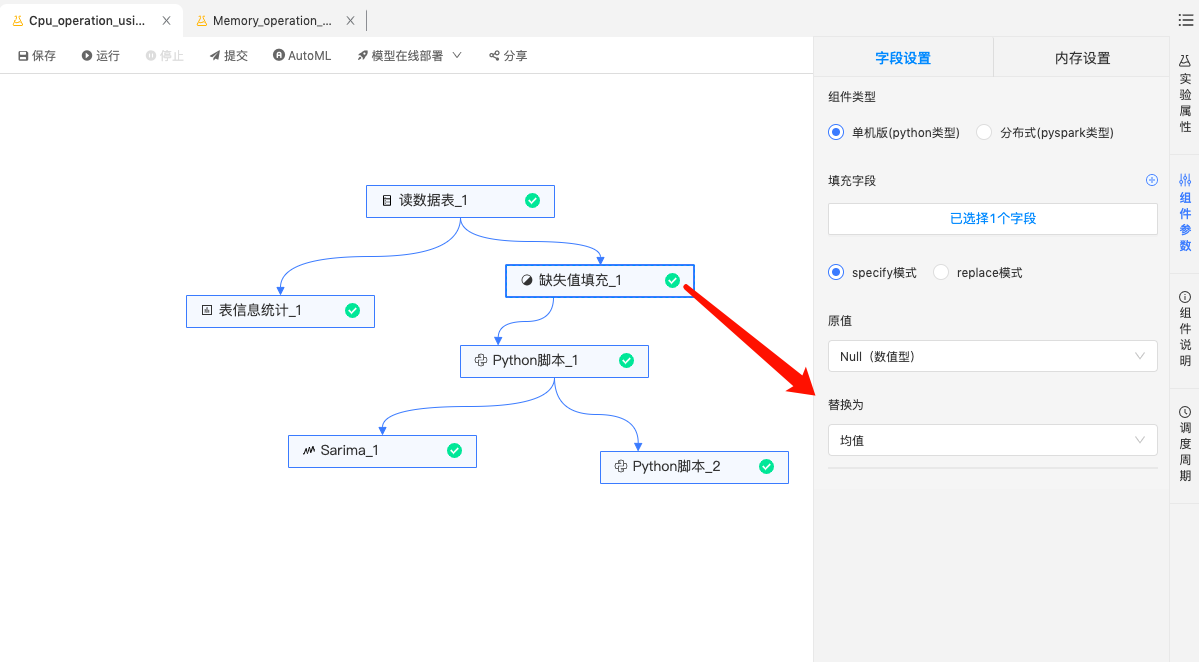Select the 分布式(pyspark类型) radio option
Viewport: 1199px width, 662px height.
[x=984, y=132]
